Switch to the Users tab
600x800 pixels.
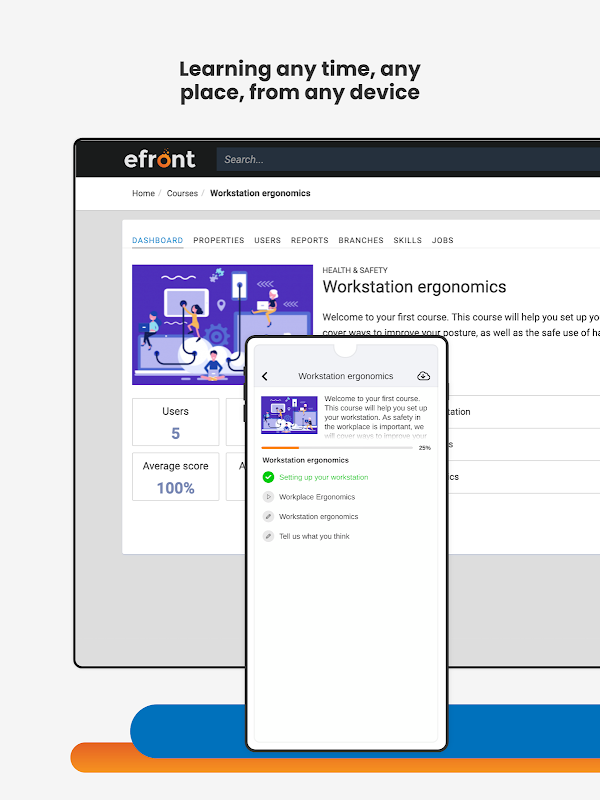[x=268, y=240]
